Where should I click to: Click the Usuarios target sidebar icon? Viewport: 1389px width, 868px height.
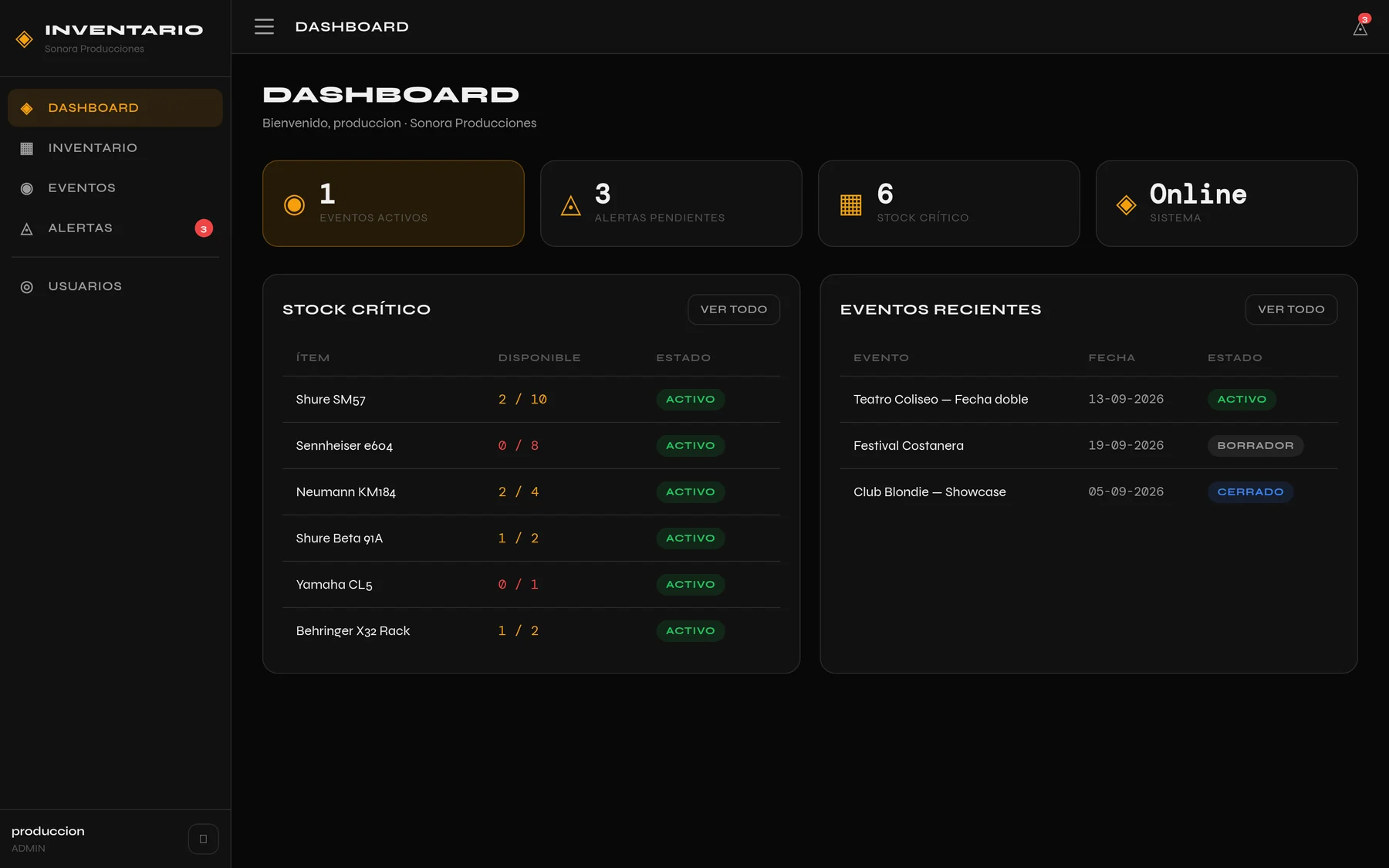point(26,286)
